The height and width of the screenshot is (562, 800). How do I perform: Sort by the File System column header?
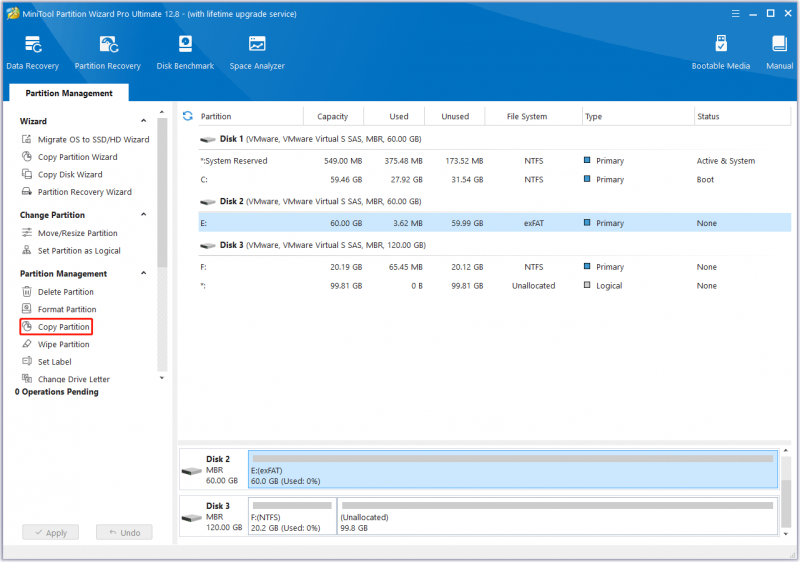(534, 116)
